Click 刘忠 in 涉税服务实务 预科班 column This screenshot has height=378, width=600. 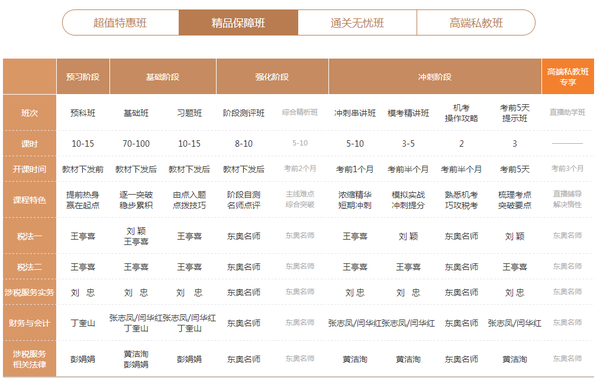click(83, 292)
